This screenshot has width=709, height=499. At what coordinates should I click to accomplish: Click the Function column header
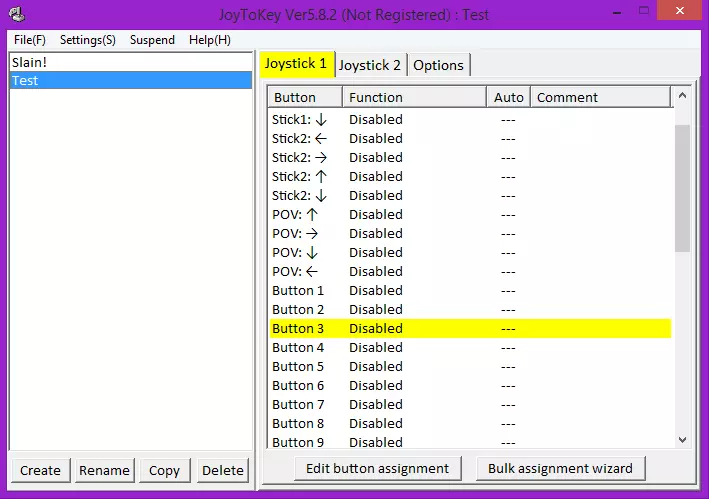415,97
